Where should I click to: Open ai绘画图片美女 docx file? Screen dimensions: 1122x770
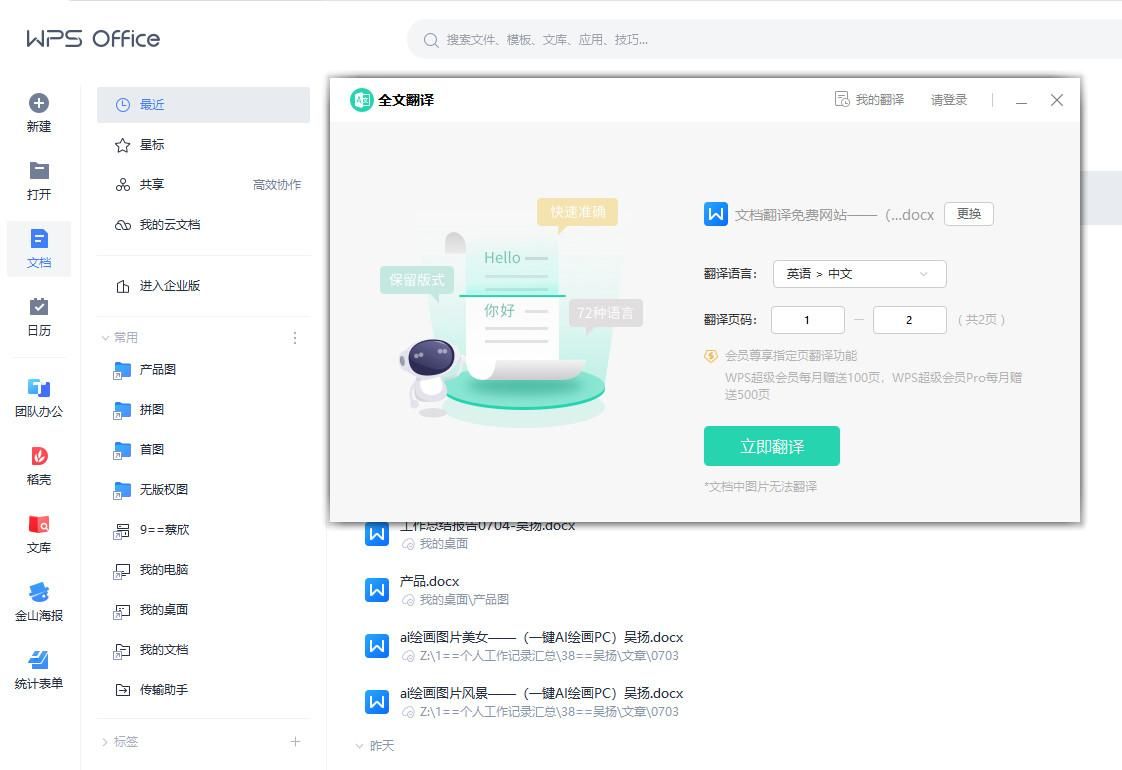click(x=541, y=637)
